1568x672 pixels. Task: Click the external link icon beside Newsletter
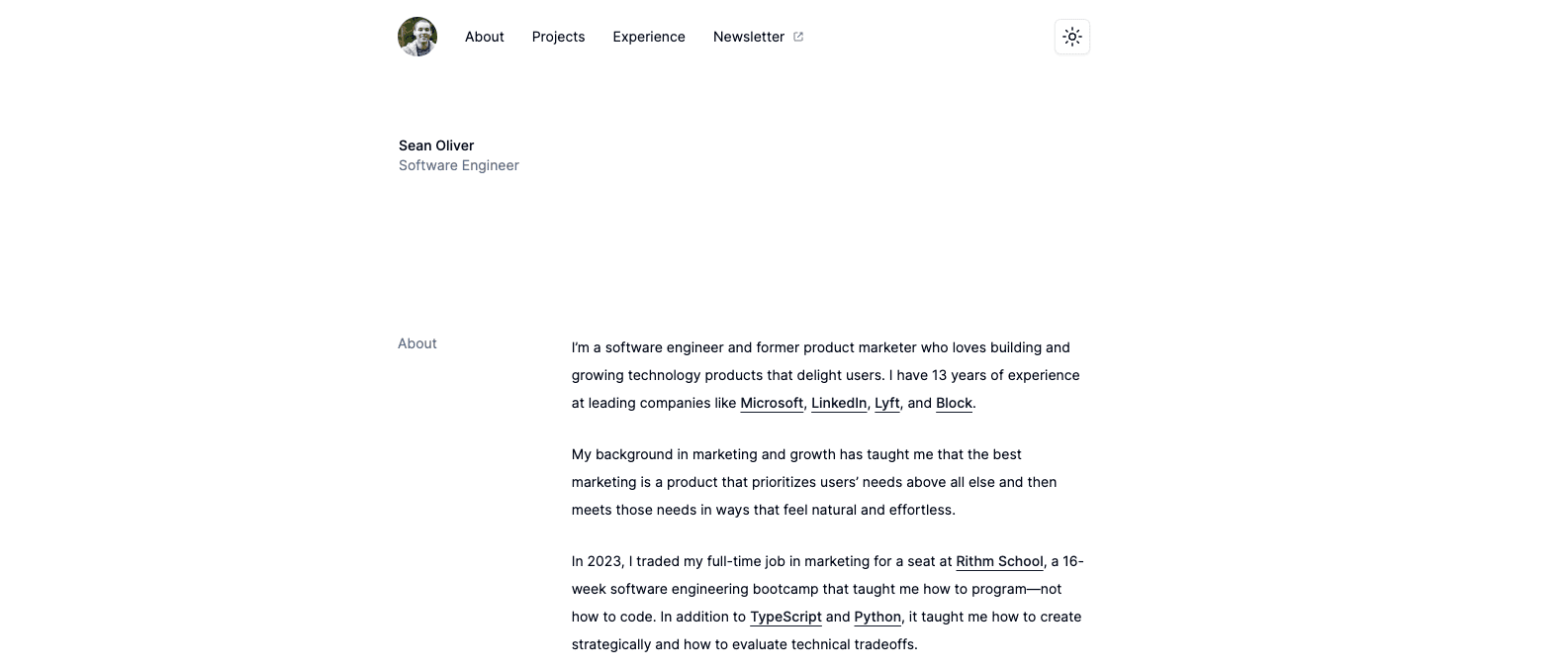pyautogui.click(x=798, y=37)
